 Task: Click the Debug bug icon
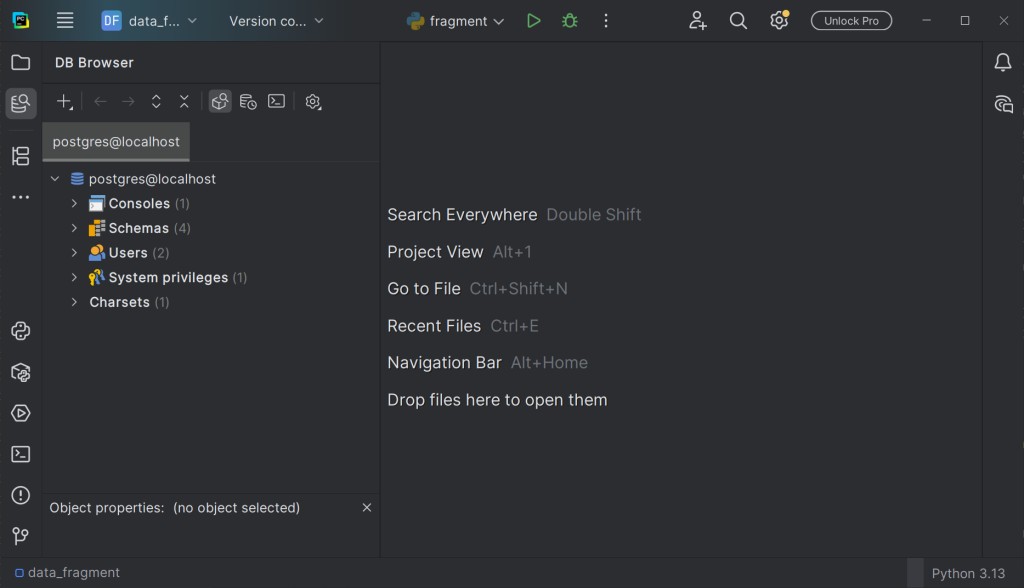click(570, 21)
